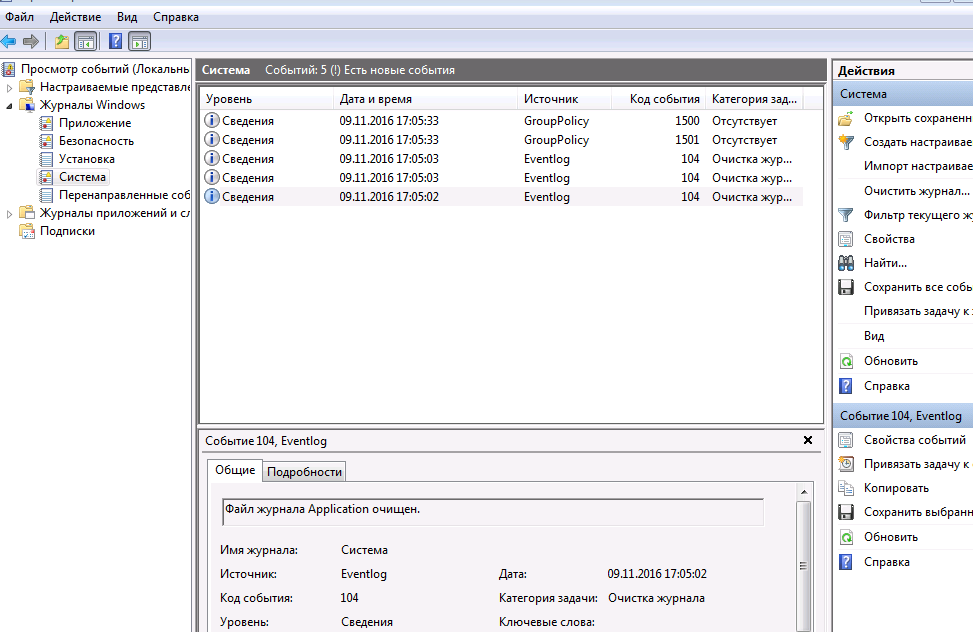Click the Back arrow toolbar icon

pyautogui.click(x=9, y=42)
